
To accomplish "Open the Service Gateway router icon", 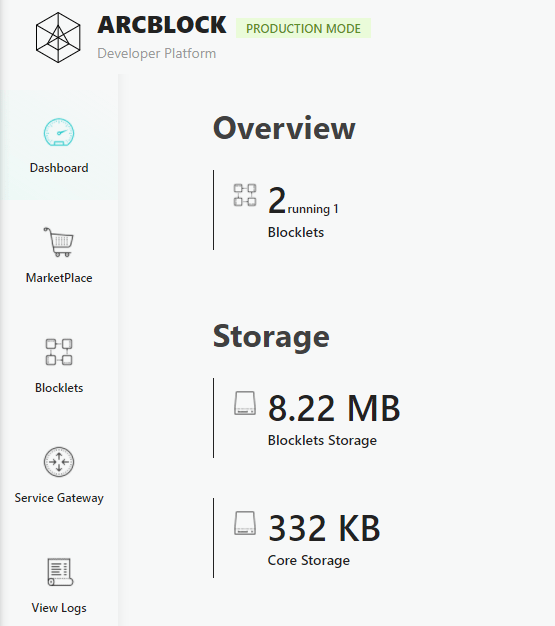I will [x=59, y=462].
